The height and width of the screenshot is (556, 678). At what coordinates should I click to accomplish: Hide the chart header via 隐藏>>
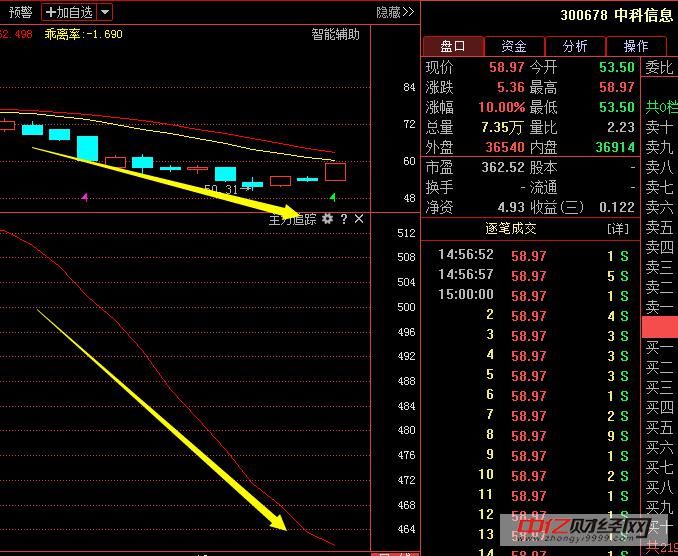click(x=395, y=12)
